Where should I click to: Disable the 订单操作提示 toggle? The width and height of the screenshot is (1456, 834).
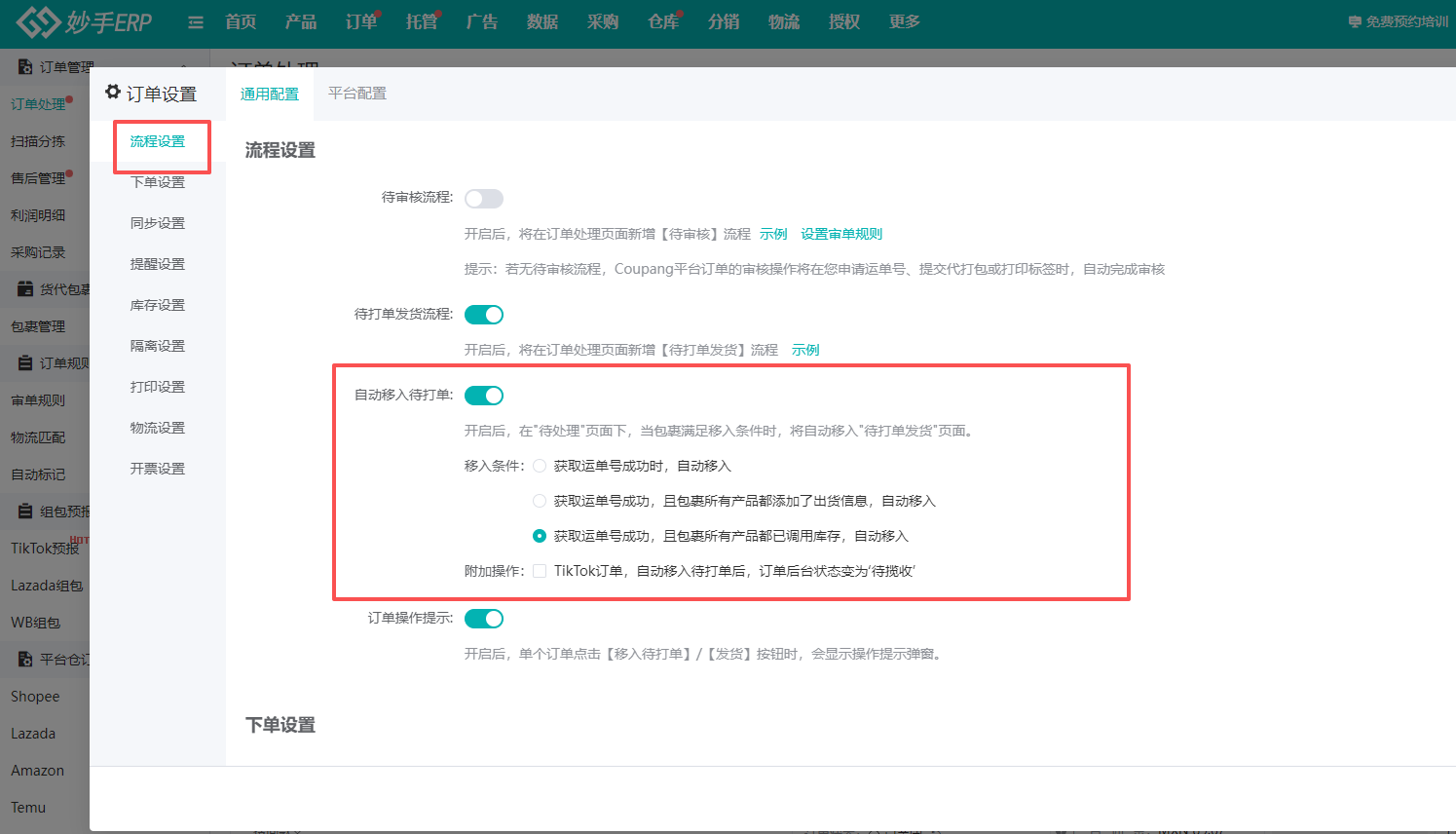(483, 618)
